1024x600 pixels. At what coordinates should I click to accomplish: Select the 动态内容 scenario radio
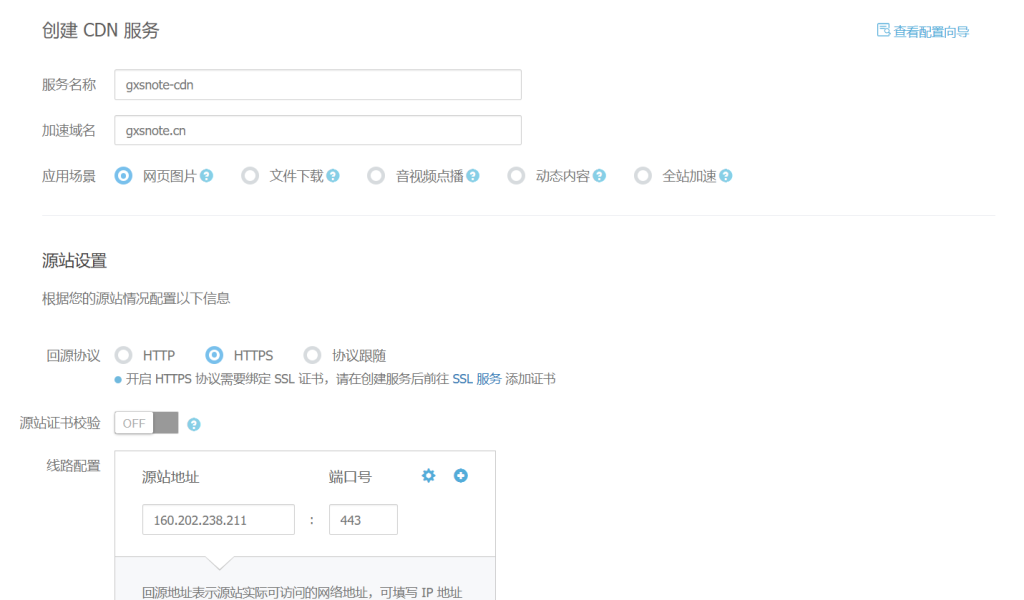pyautogui.click(x=517, y=176)
